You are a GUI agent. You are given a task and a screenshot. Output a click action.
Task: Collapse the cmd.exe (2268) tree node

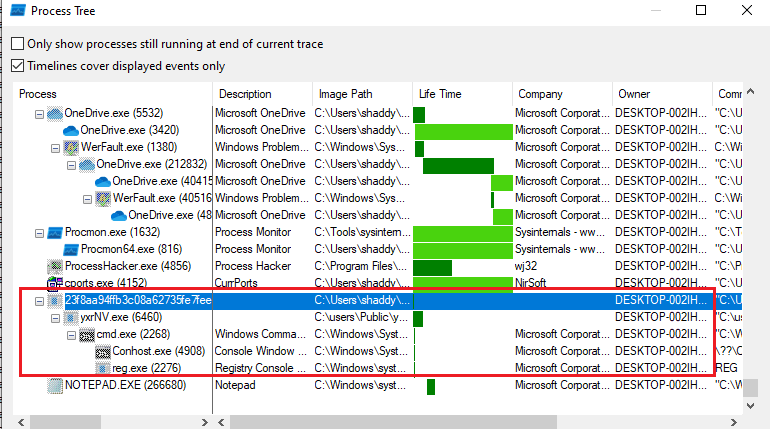point(71,335)
